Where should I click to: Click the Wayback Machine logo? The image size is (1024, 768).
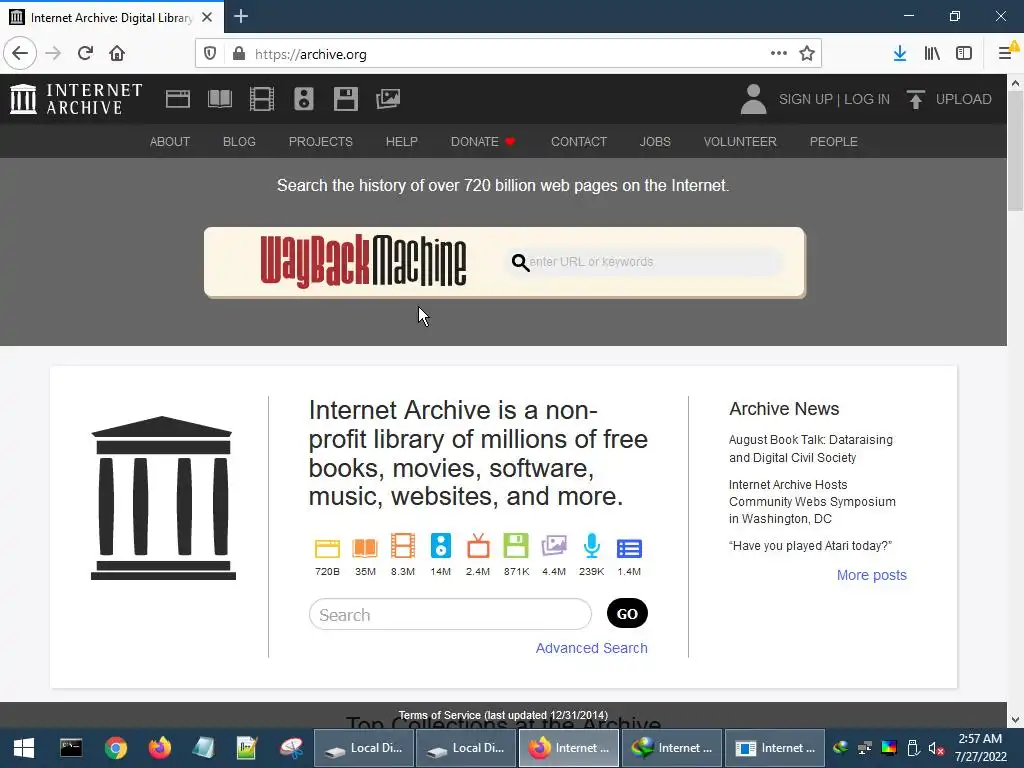363,261
